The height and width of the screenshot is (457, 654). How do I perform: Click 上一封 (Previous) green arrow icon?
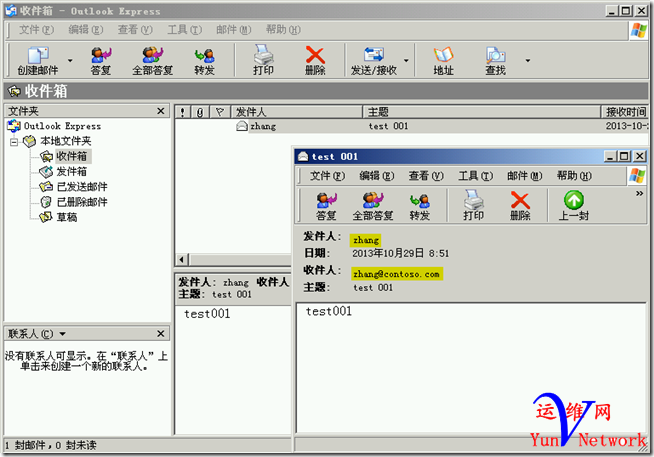(574, 206)
